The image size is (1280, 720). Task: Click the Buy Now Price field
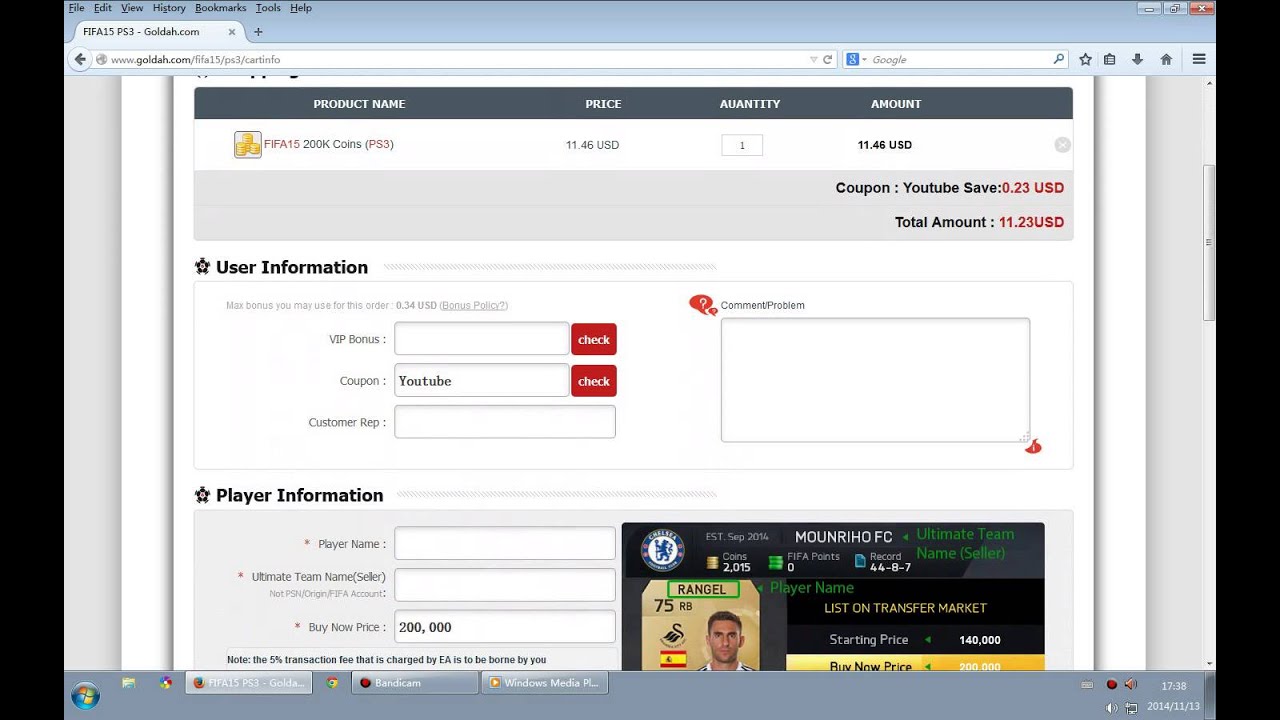coord(505,627)
